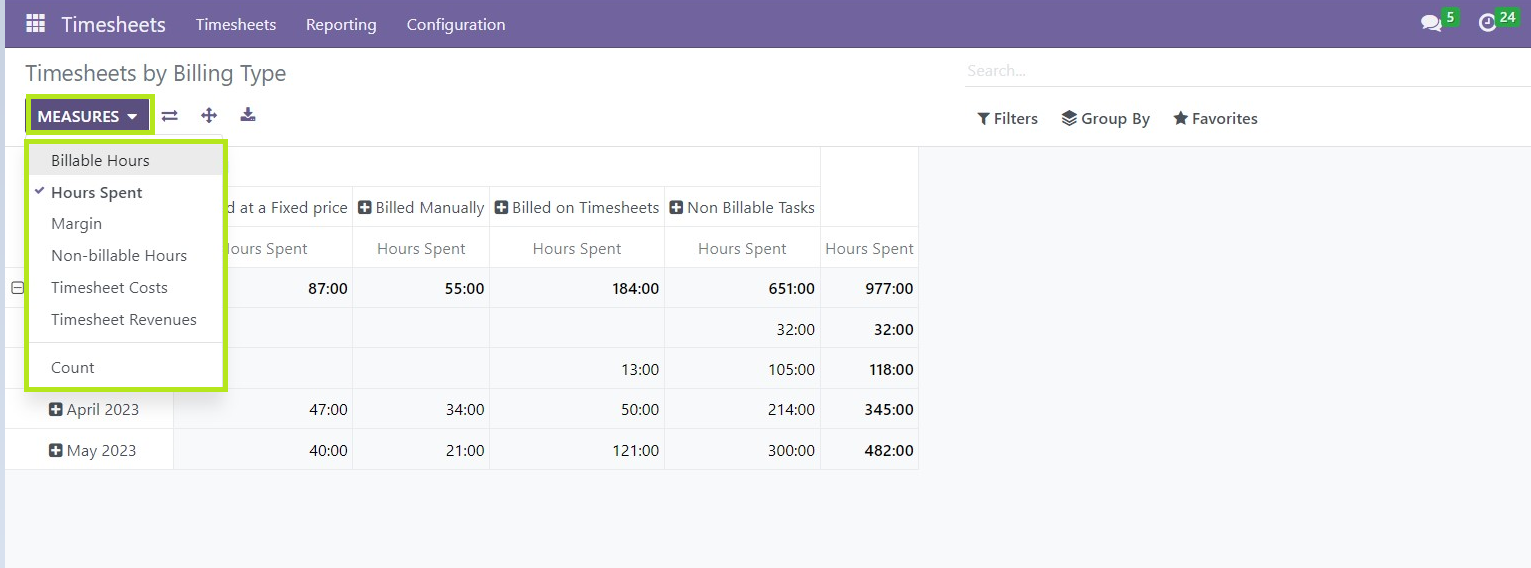
Task: Open the Configuration menu
Action: pyautogui.click(x=456, y=24)
